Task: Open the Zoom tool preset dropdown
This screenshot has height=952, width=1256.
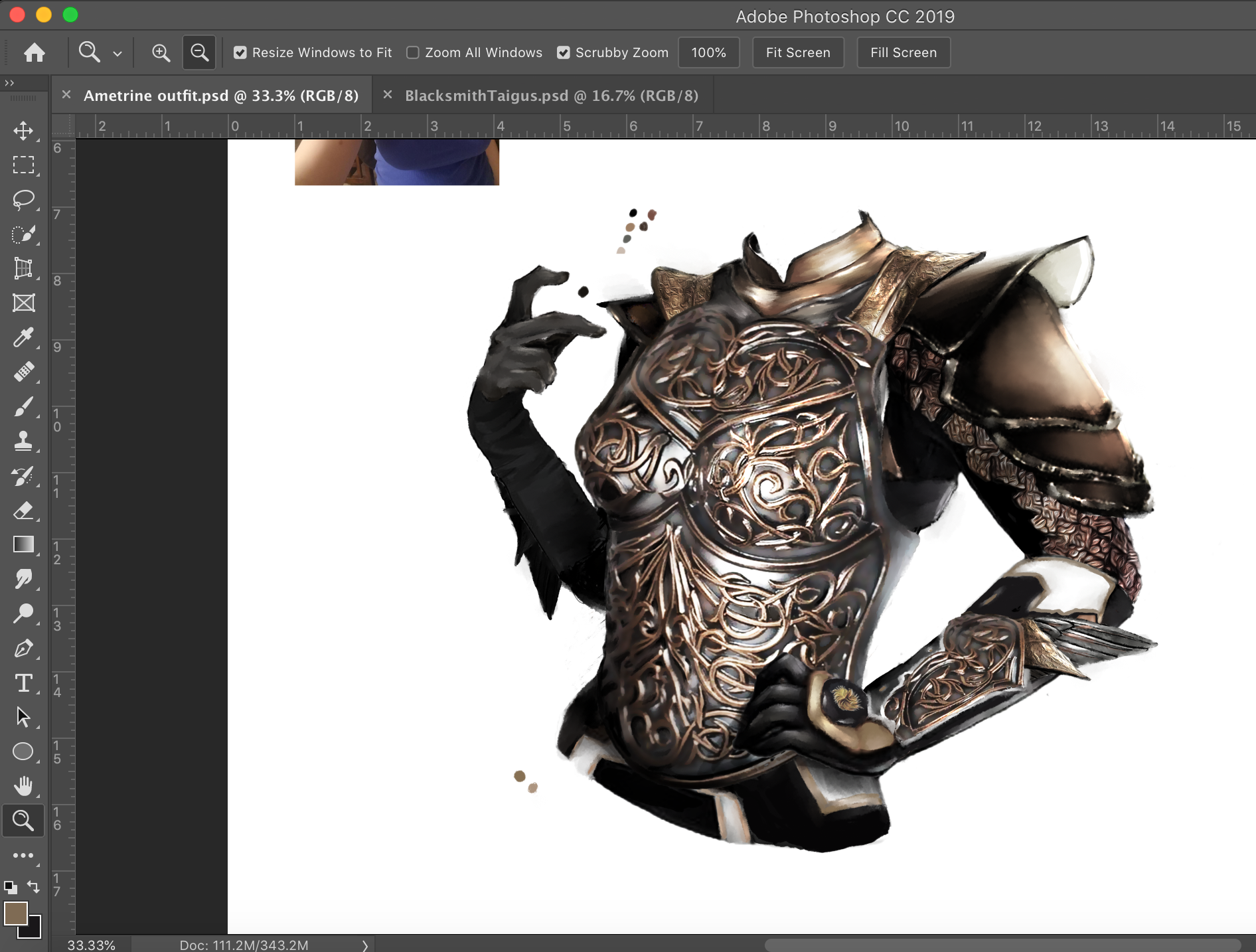Action: click(x=118, y=54)
